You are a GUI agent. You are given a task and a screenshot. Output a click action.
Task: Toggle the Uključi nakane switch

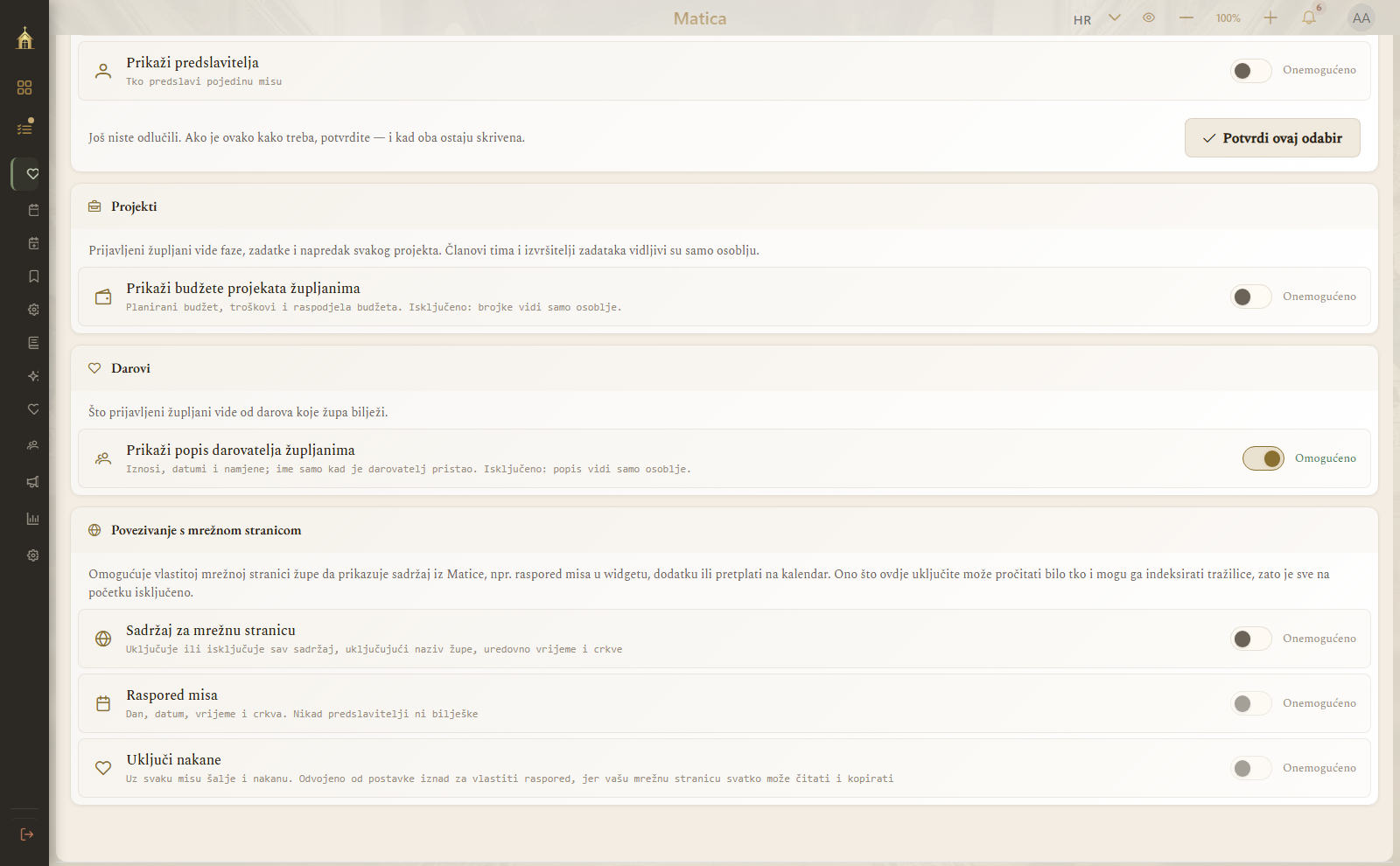[1251, 768]
